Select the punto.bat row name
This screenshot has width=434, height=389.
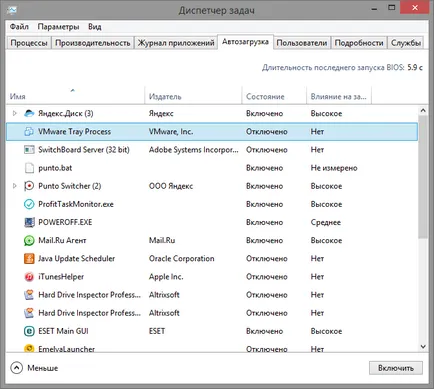(55, 168)
